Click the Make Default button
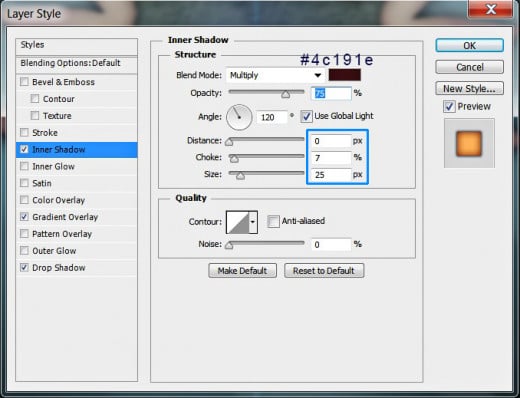The height and width of the screenshot is (398, 520). 242,271
